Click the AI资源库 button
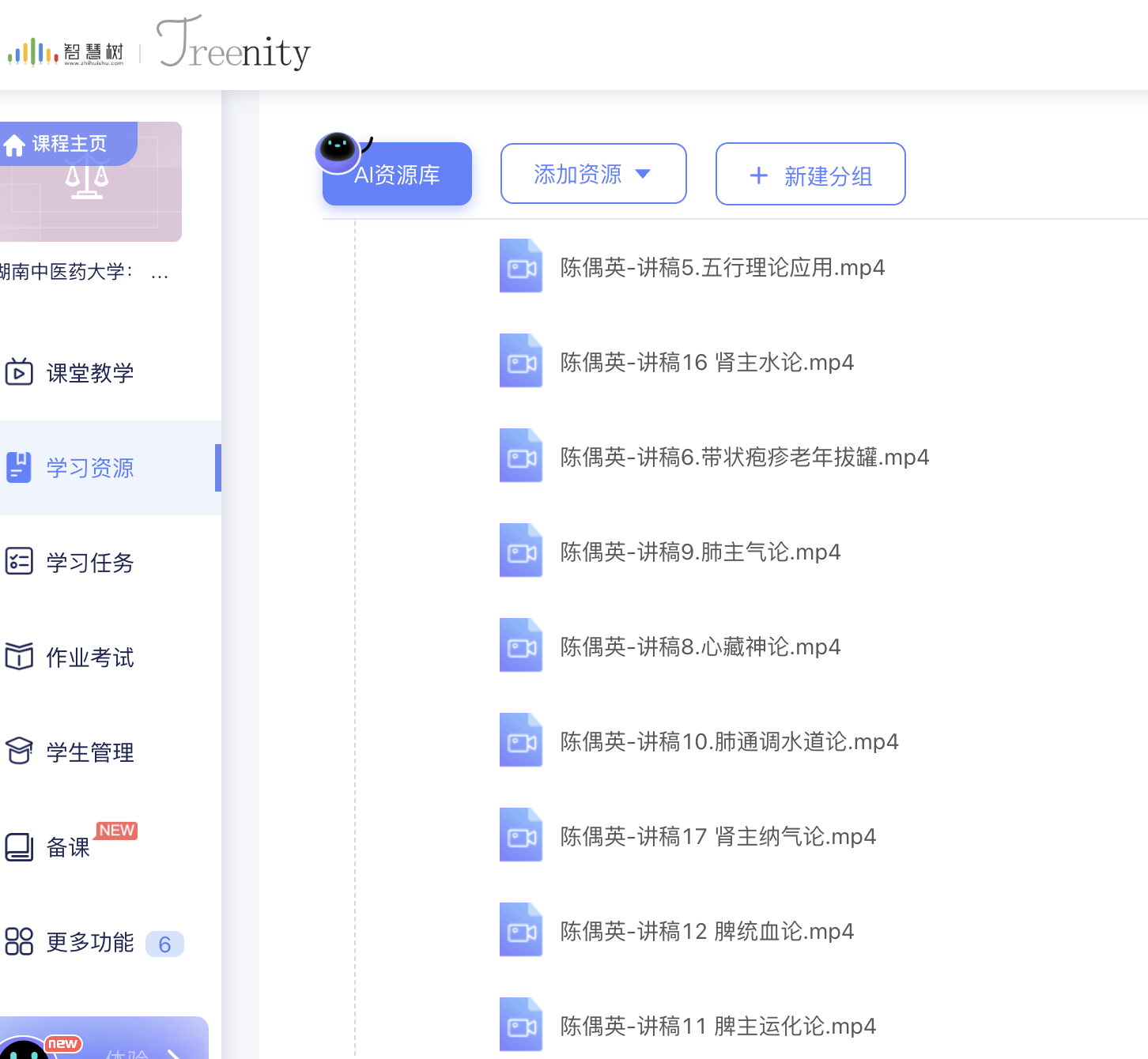Viewport: 1148px width, 1059px height. click(x=397, y=175)
